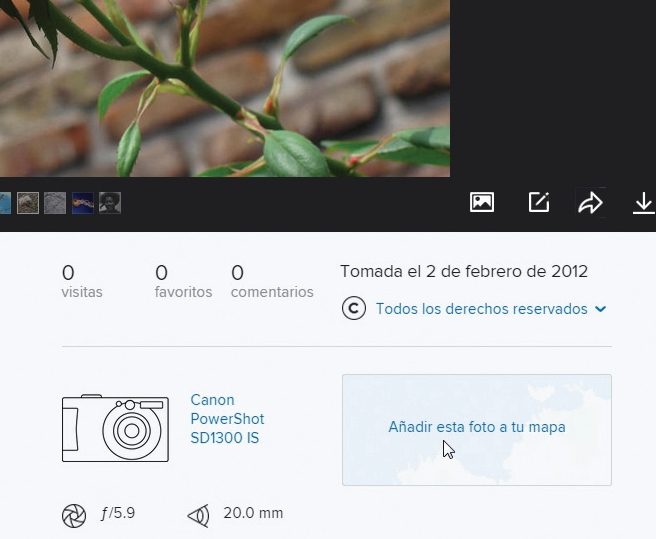Screen dimensions: 656x539
Task: Download the photo with arrow icon
Action: pyautogui.click(x=643, y=203)
